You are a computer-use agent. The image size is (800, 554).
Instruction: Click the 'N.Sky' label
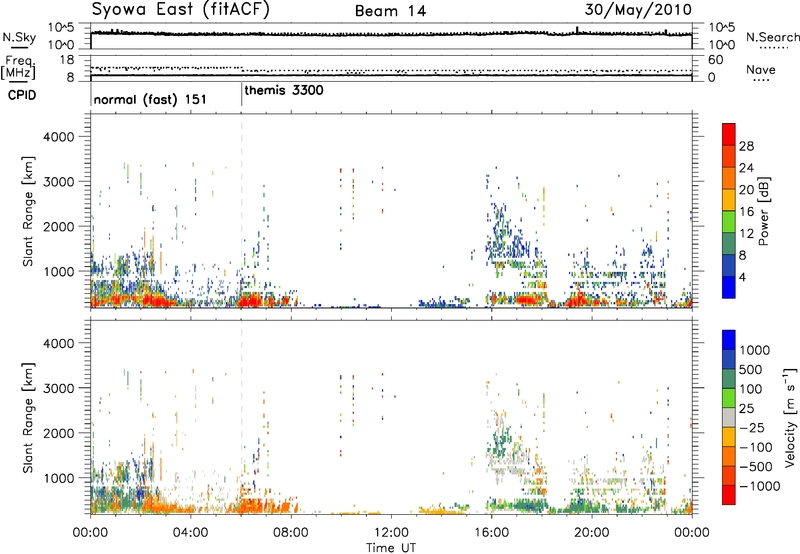pos(19,38)
